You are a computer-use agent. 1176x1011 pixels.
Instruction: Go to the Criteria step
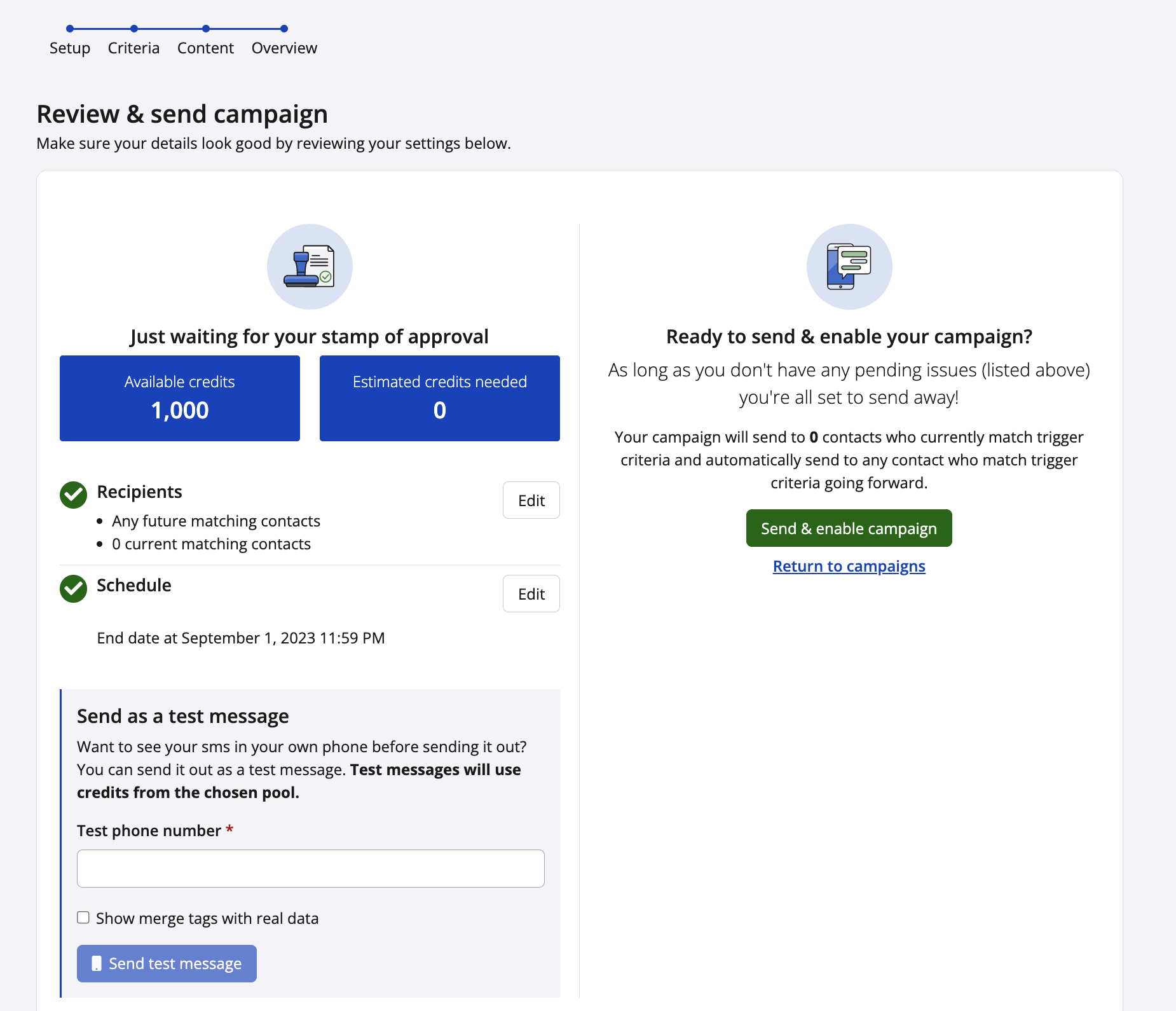[x=133, y=48]
